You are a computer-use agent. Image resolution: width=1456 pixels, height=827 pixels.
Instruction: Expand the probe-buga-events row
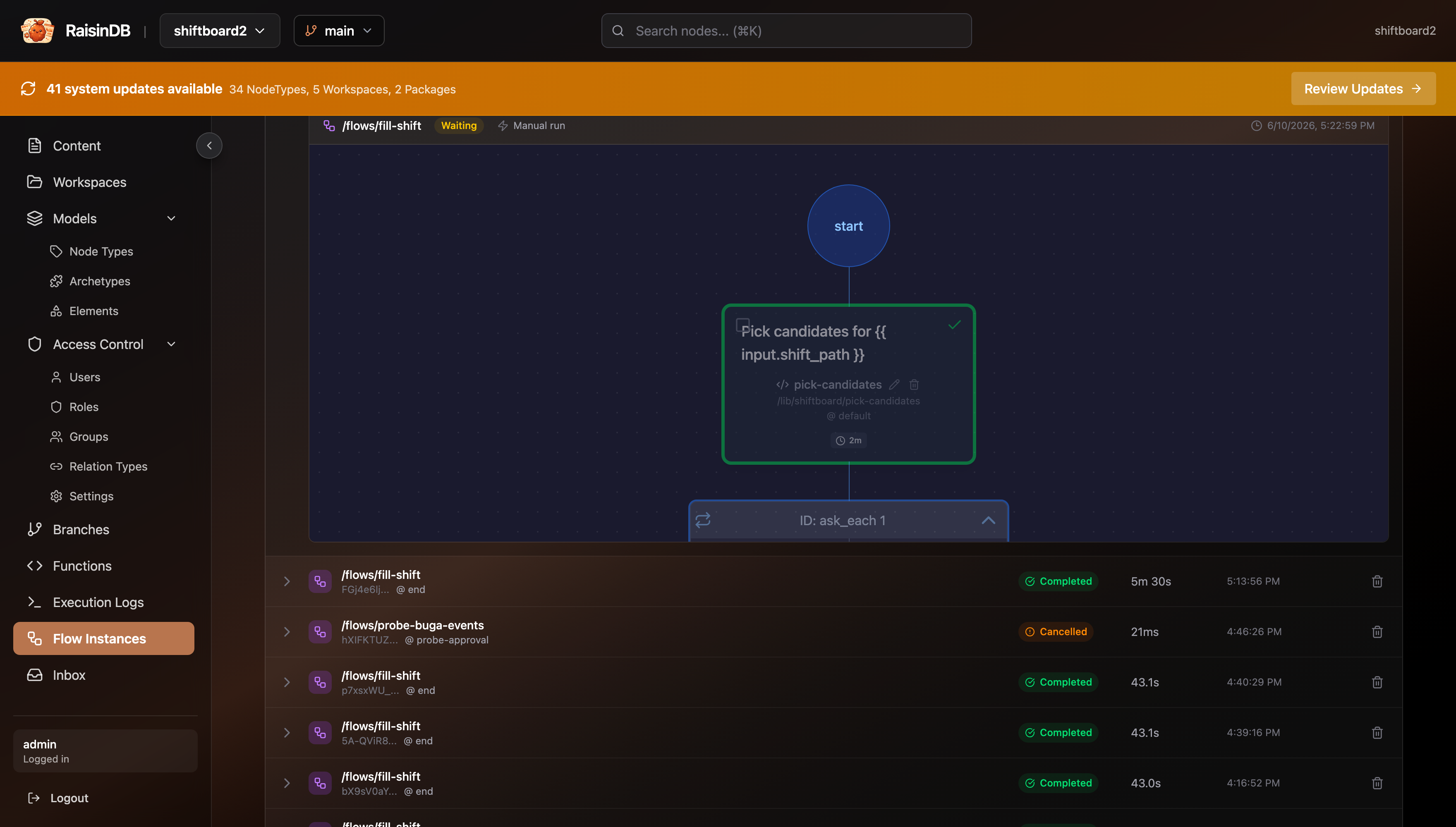coord(287,631)
